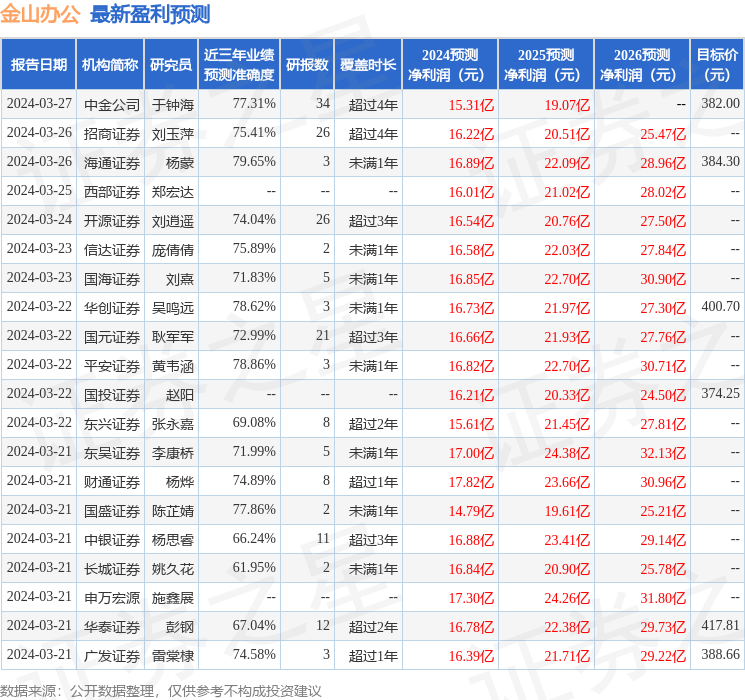Click 2024 forecast 17.82亿
Viewport: 745px width, 700px height.
click(x=471, y=482)
